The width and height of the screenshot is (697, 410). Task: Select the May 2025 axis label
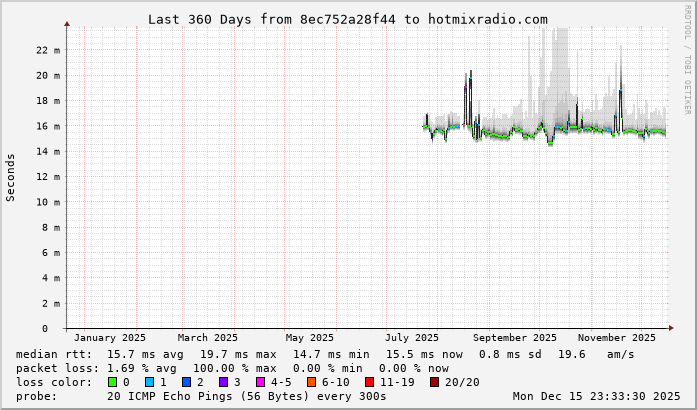click(x=309, y=338)
